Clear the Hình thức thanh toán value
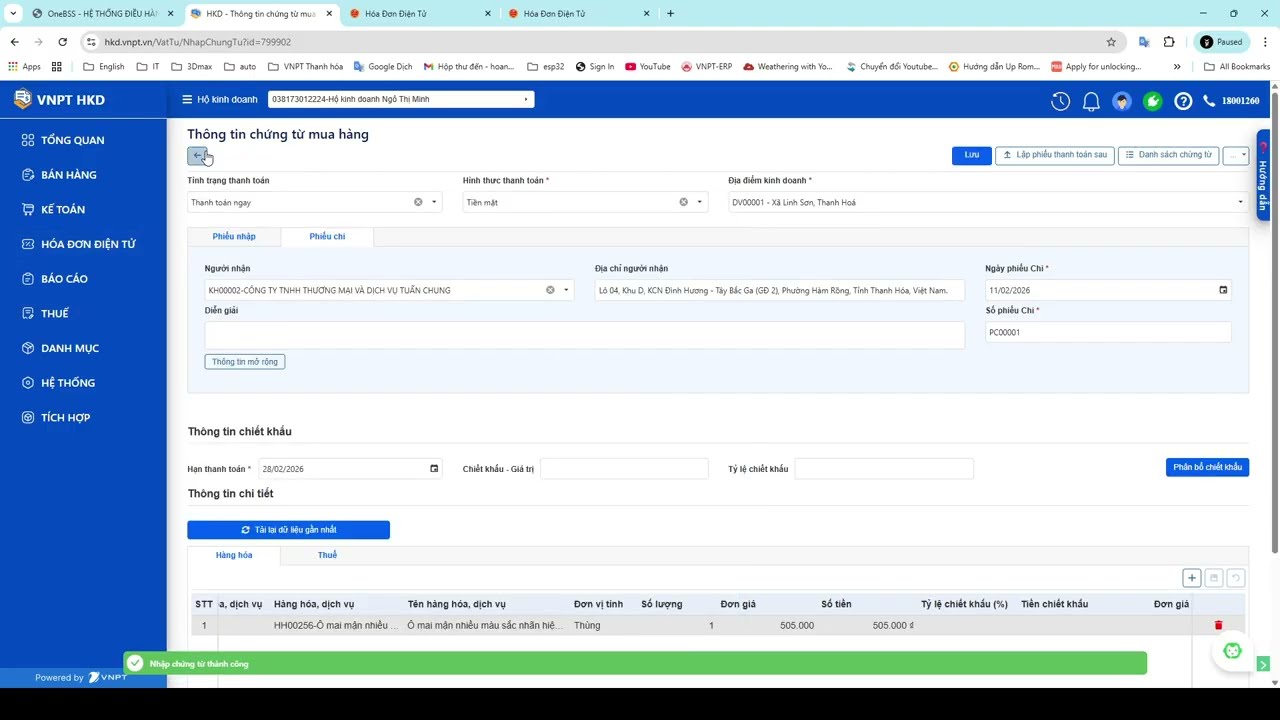This screenshot has width=1280, height=720. (x=684, y=202)
